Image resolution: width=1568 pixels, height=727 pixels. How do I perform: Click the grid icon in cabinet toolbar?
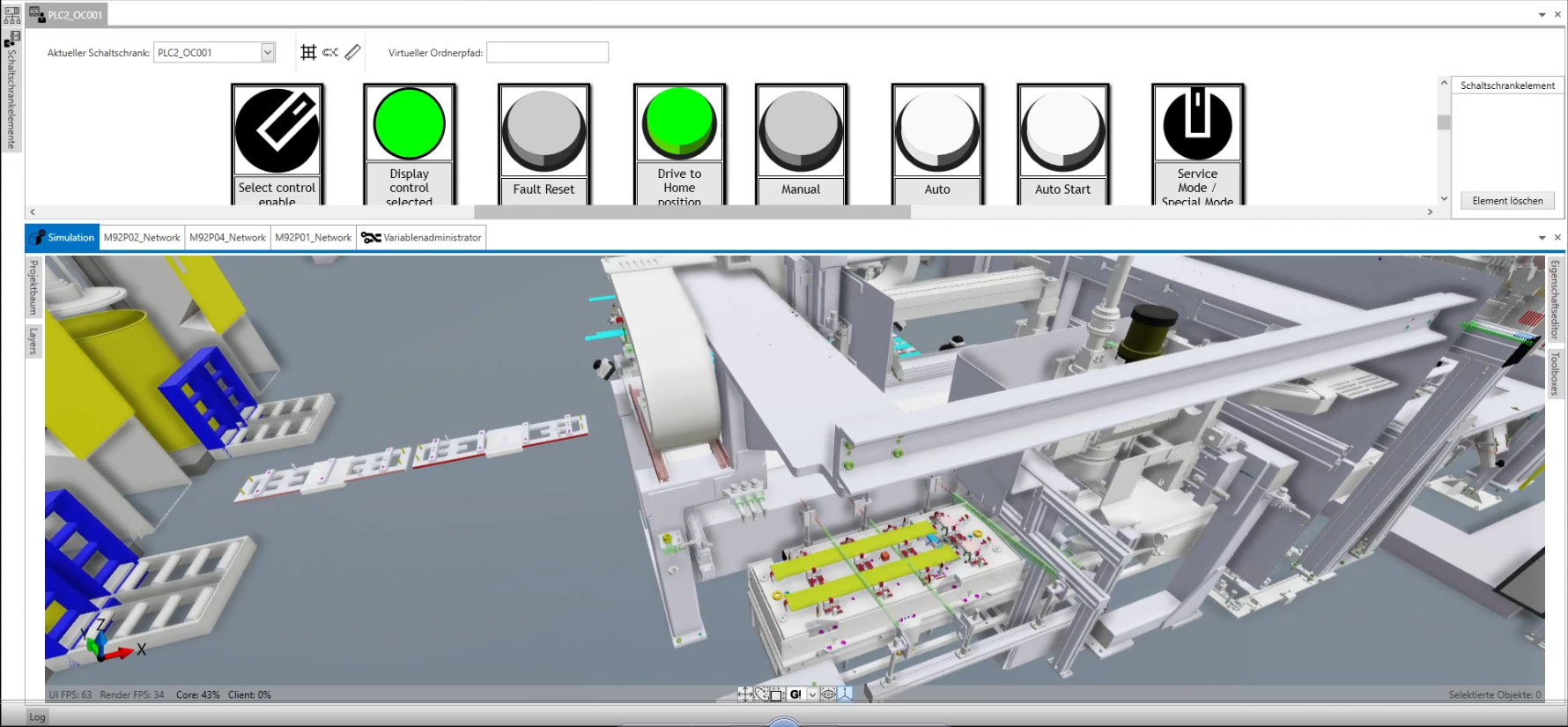point(308,53)
